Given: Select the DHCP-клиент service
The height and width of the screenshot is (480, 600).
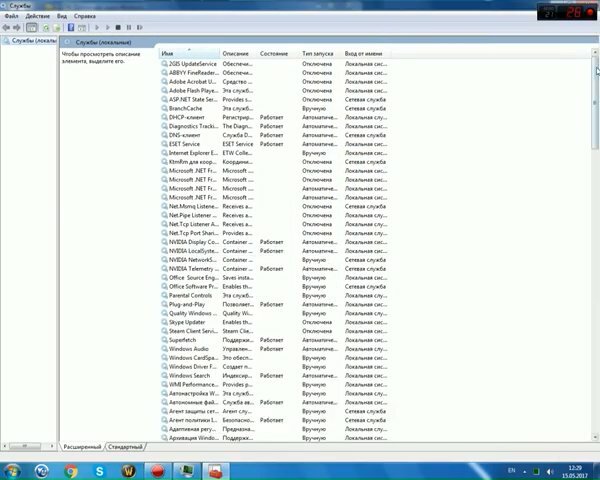Looking at the screenshot, I should coord(274,117).
